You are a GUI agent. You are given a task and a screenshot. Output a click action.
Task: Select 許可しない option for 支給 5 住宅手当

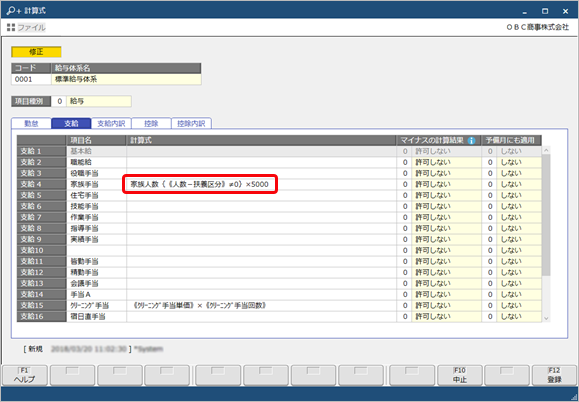(x=446, y=195)
